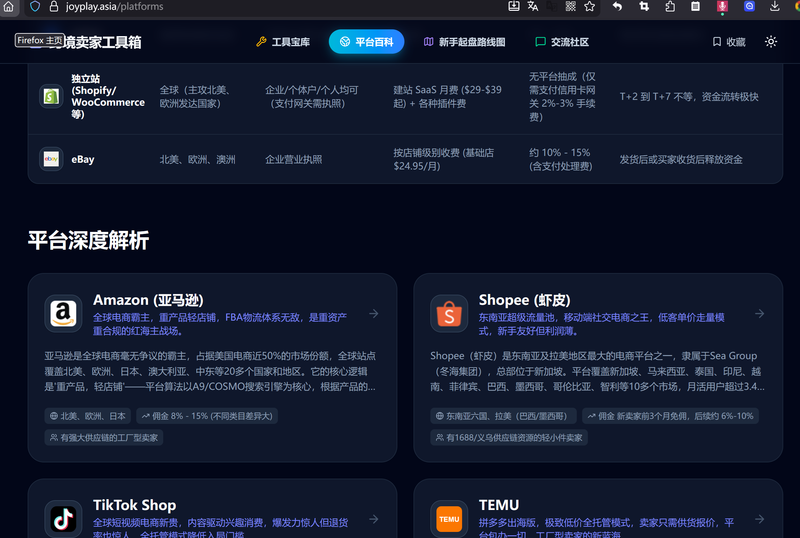
Task: Expand the Amazon card arrow
Action: click(373, 313)
